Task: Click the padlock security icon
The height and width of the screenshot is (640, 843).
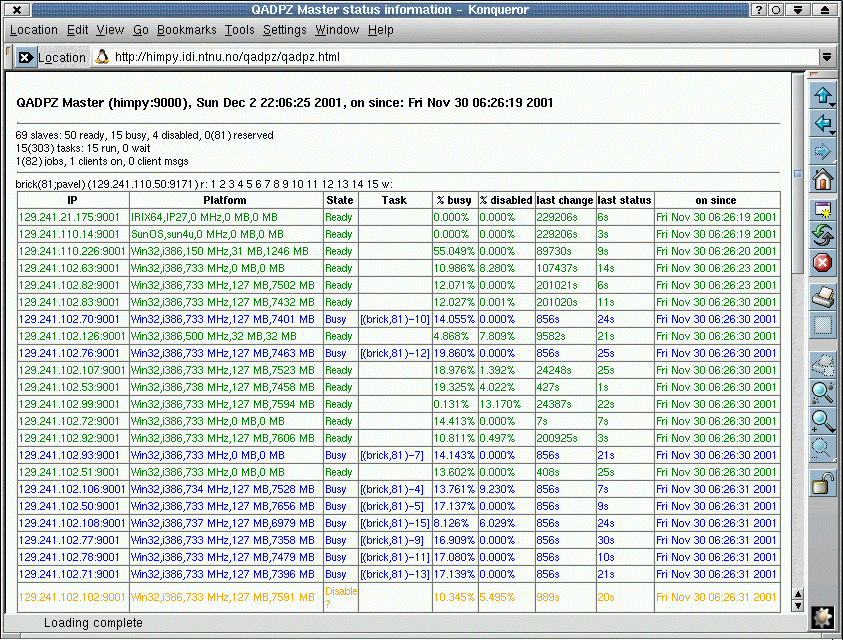Action: pyautogui.click(x=822, y=485)
